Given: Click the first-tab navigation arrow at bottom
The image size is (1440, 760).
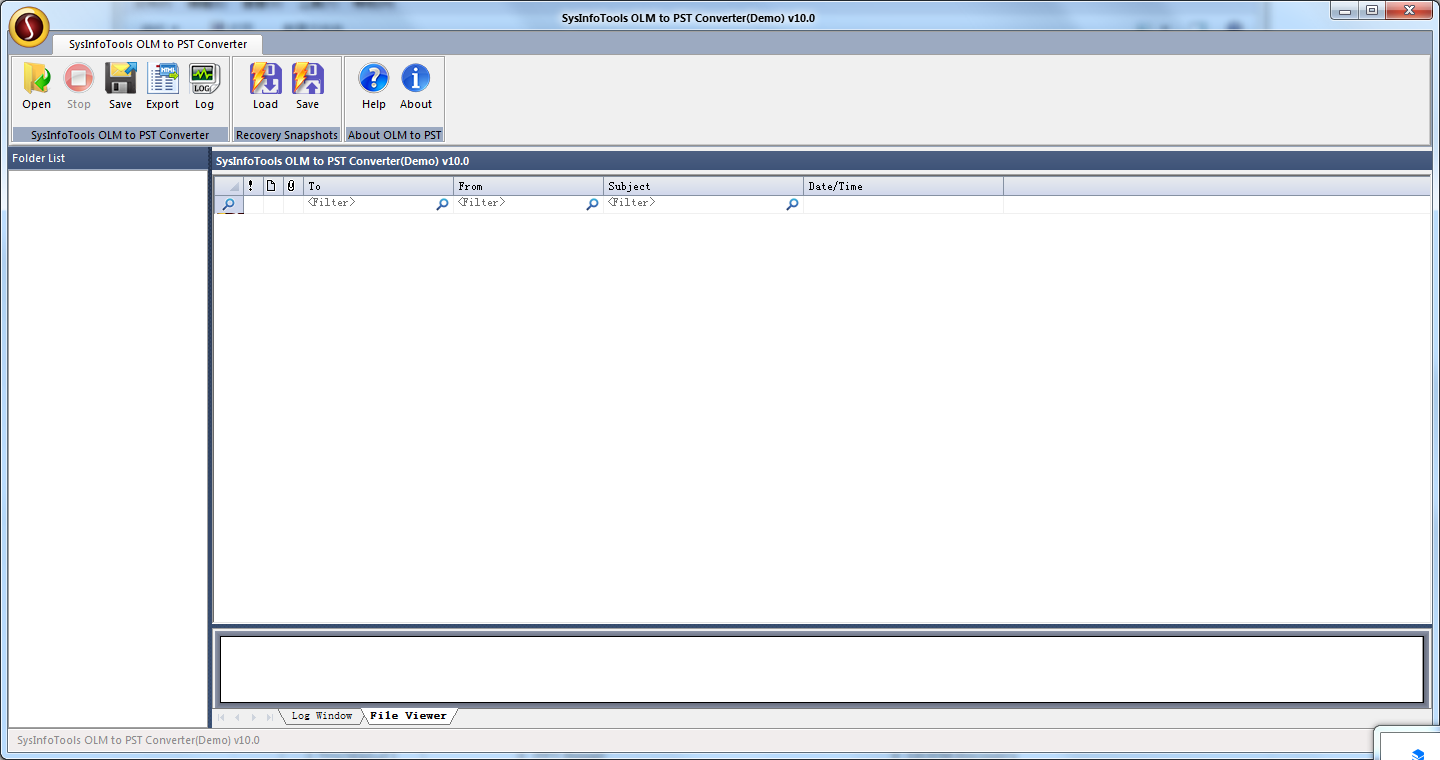Looking at the screenshot, I should pos(221,717).
